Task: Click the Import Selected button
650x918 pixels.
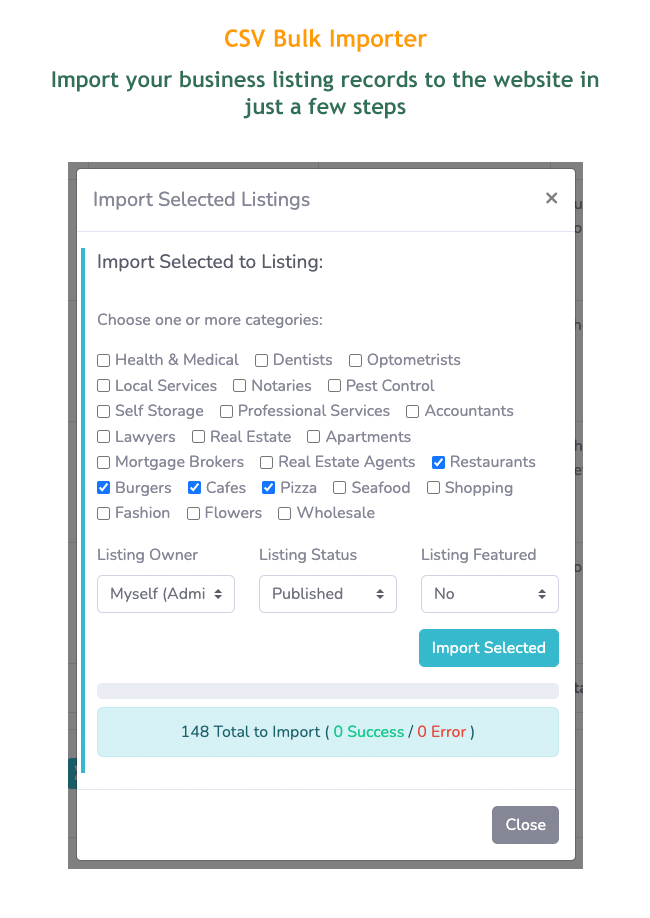Action: point(489,648)
